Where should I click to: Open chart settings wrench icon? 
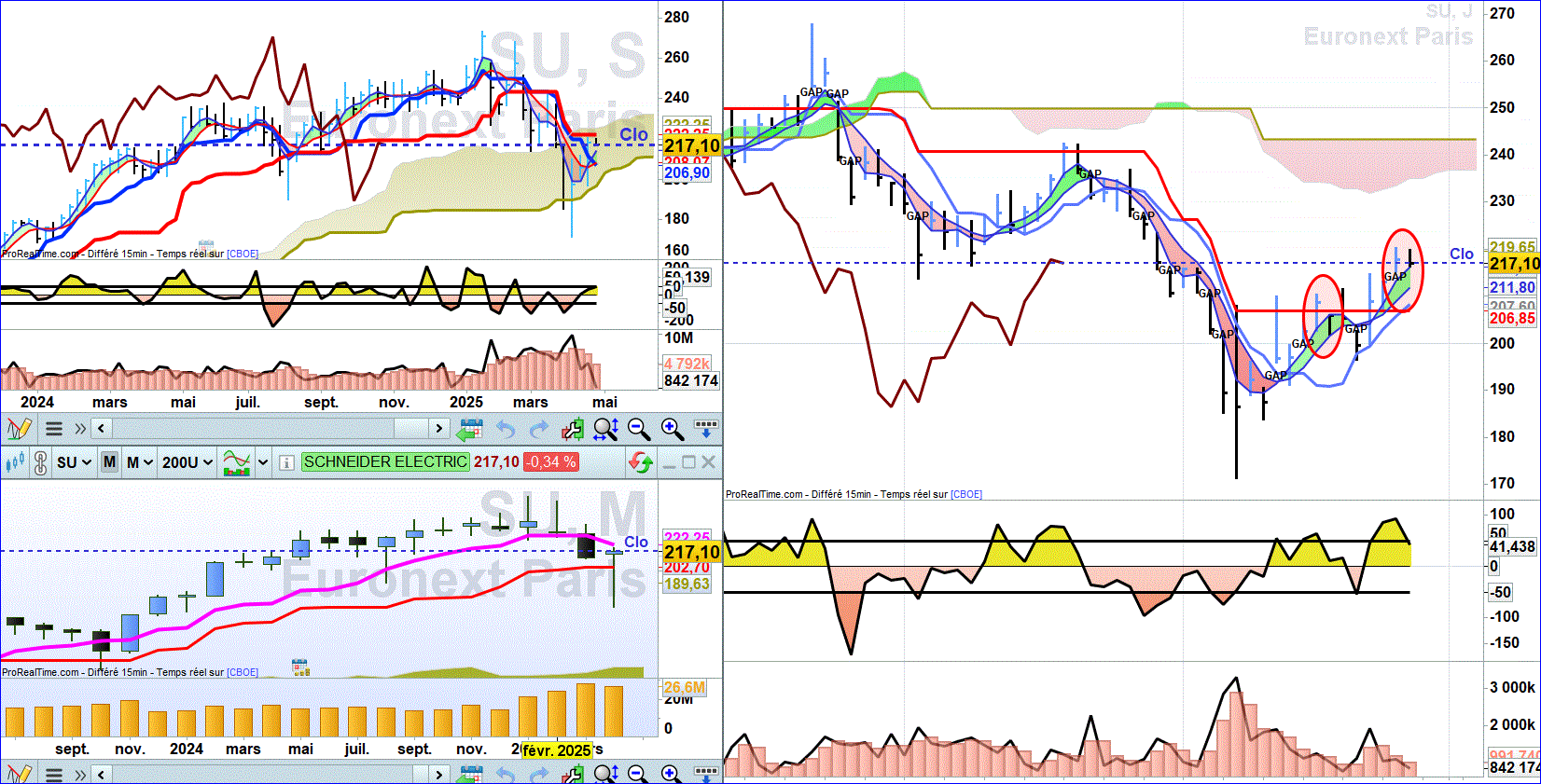click(572, 429)
